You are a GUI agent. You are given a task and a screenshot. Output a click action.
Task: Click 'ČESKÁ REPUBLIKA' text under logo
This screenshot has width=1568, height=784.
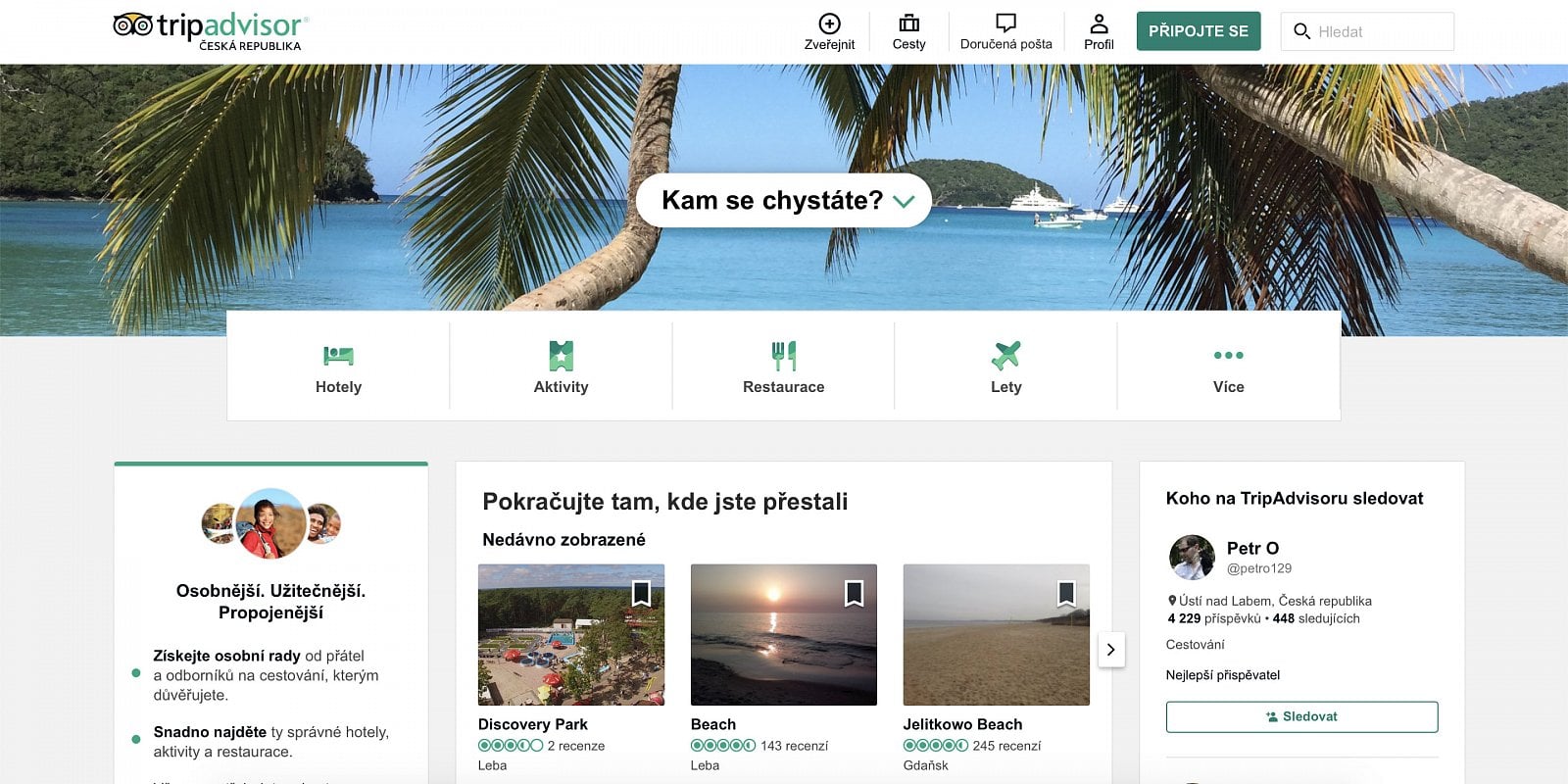tap(250, 46)
